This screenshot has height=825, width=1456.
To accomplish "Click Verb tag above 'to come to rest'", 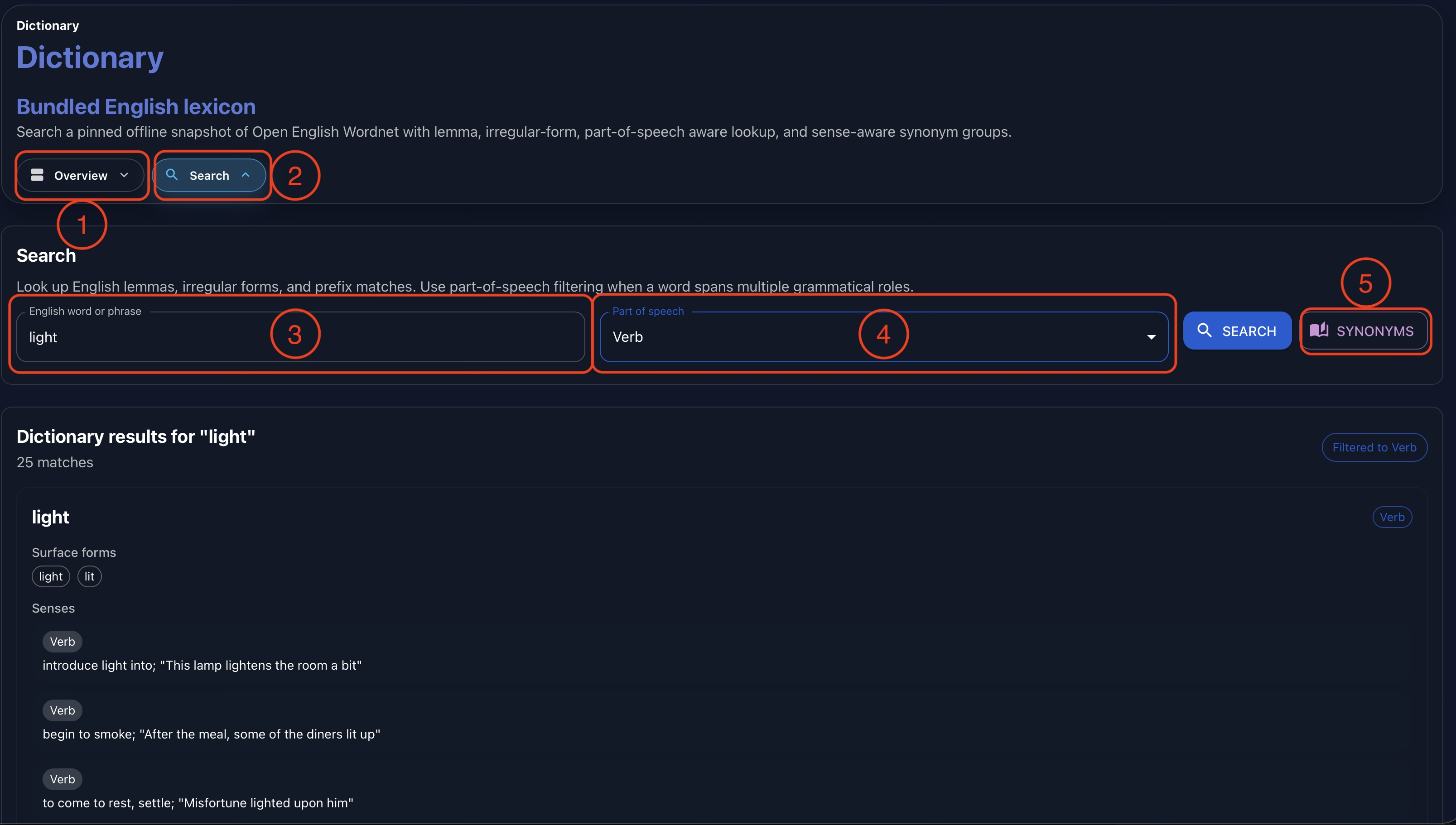I will [63, 780].
